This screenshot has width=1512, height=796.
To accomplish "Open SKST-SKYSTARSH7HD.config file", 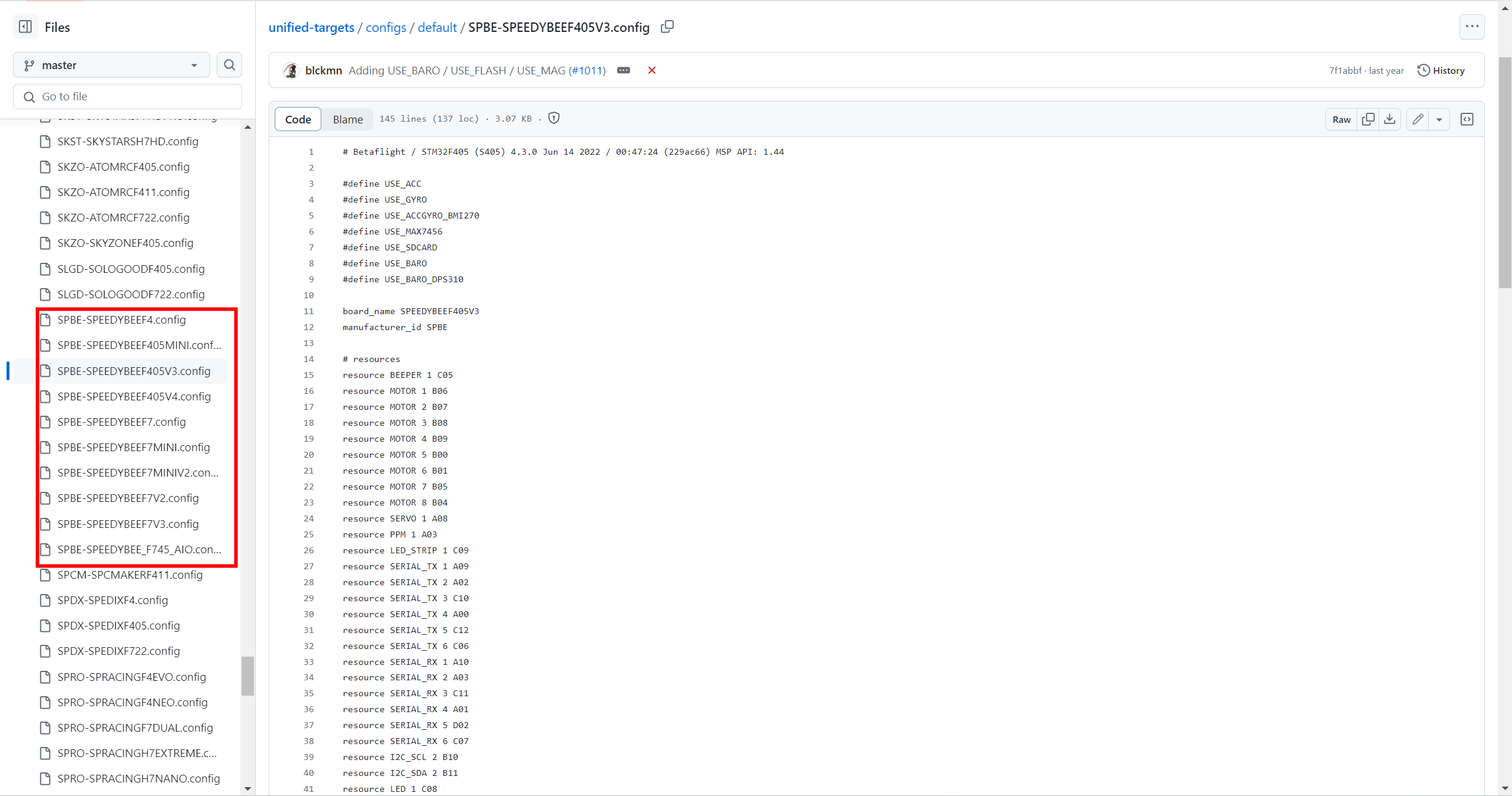I will tap(128, 141).
